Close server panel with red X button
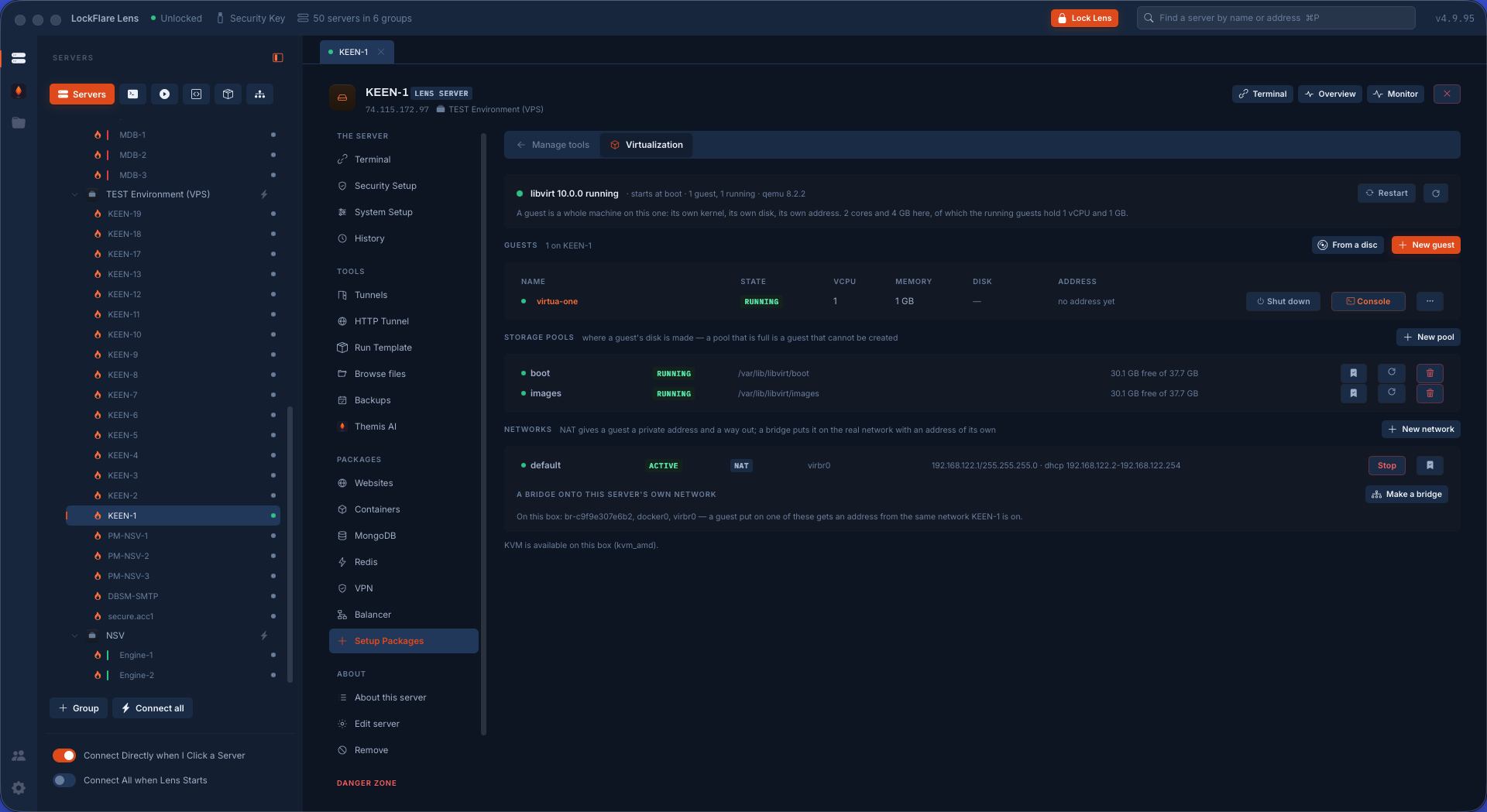 [x=1447, y=94]
